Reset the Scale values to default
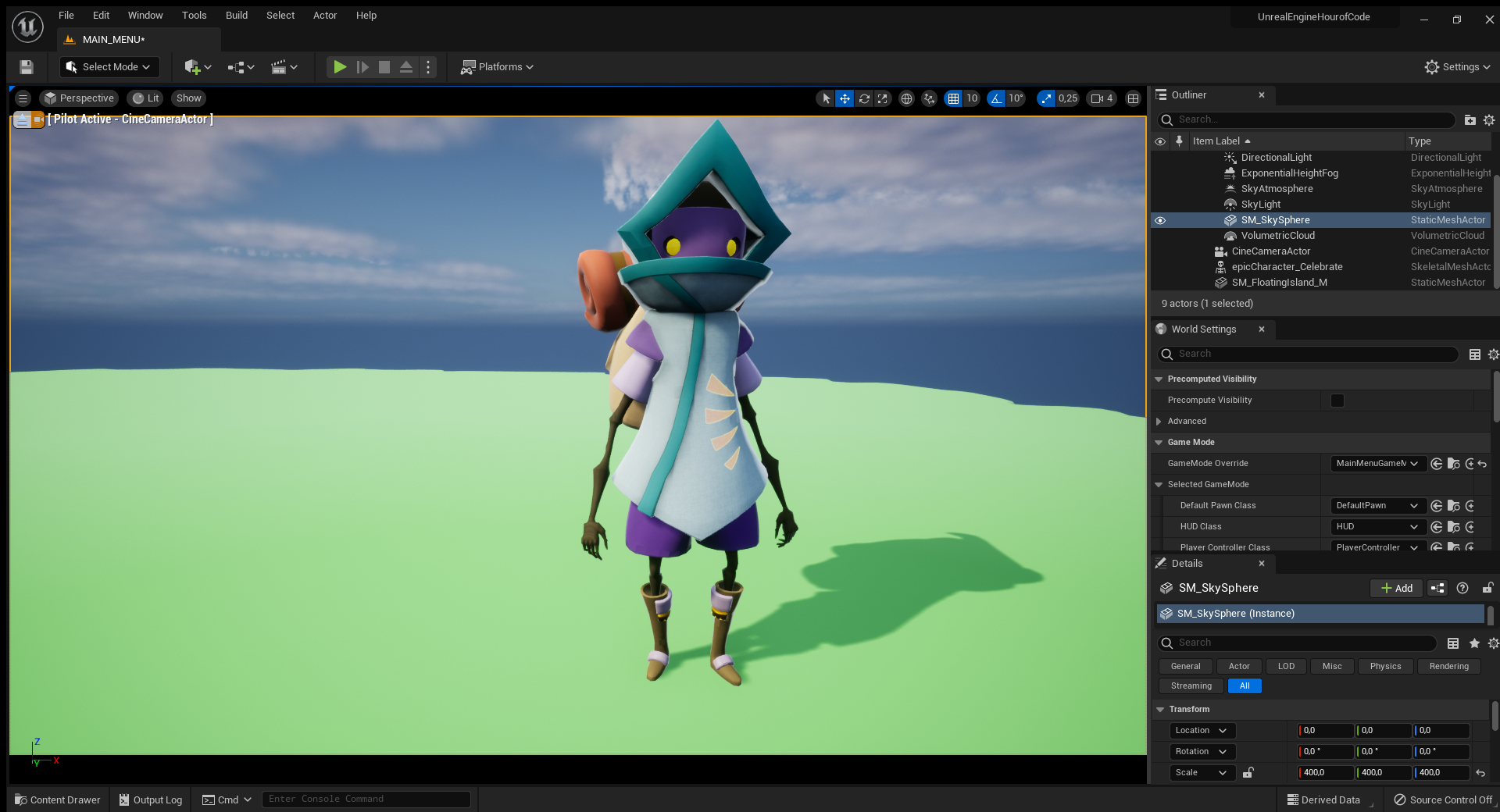This screenshot has height=812, width=1500. pos(1480,773)
